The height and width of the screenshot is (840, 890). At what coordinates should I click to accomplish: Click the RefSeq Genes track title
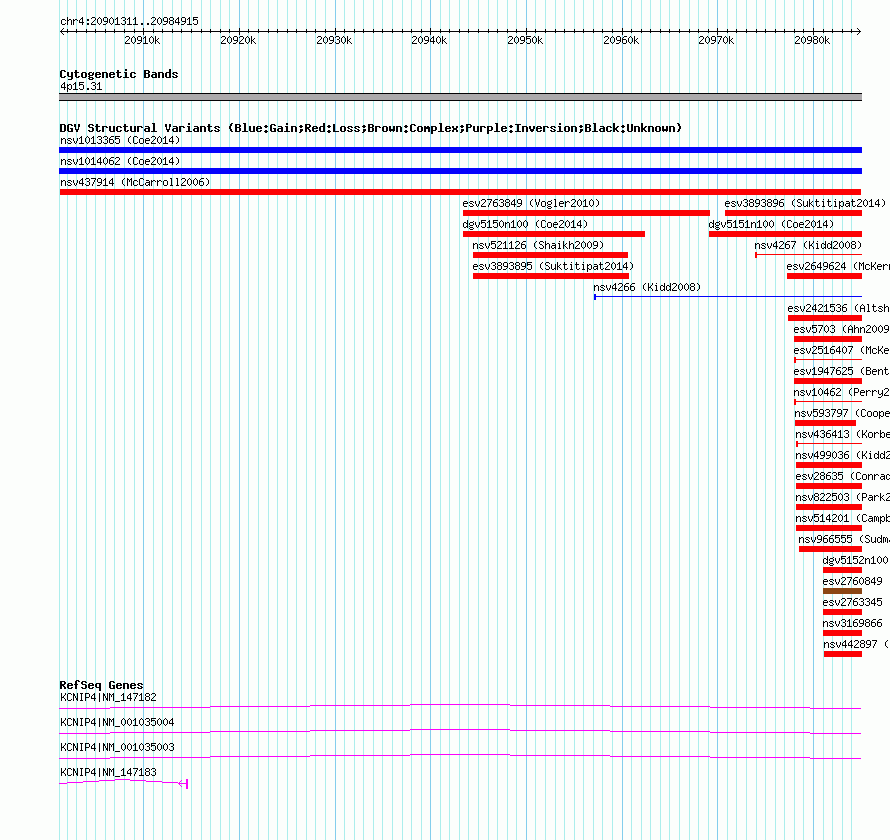102,685
